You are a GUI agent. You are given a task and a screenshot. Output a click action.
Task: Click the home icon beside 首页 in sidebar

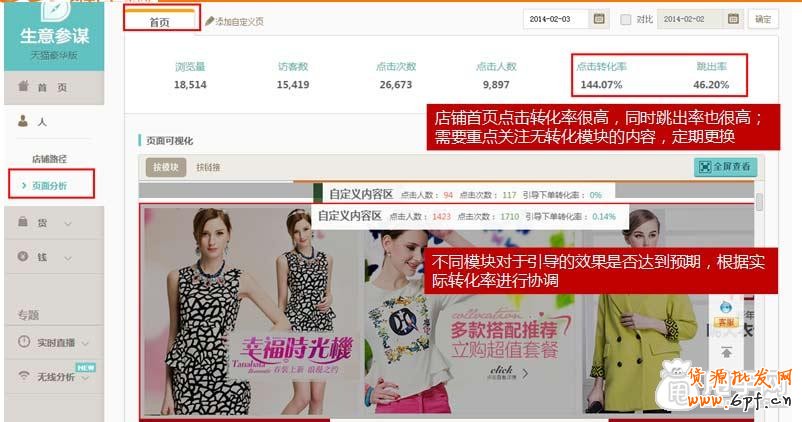point(24,88)
